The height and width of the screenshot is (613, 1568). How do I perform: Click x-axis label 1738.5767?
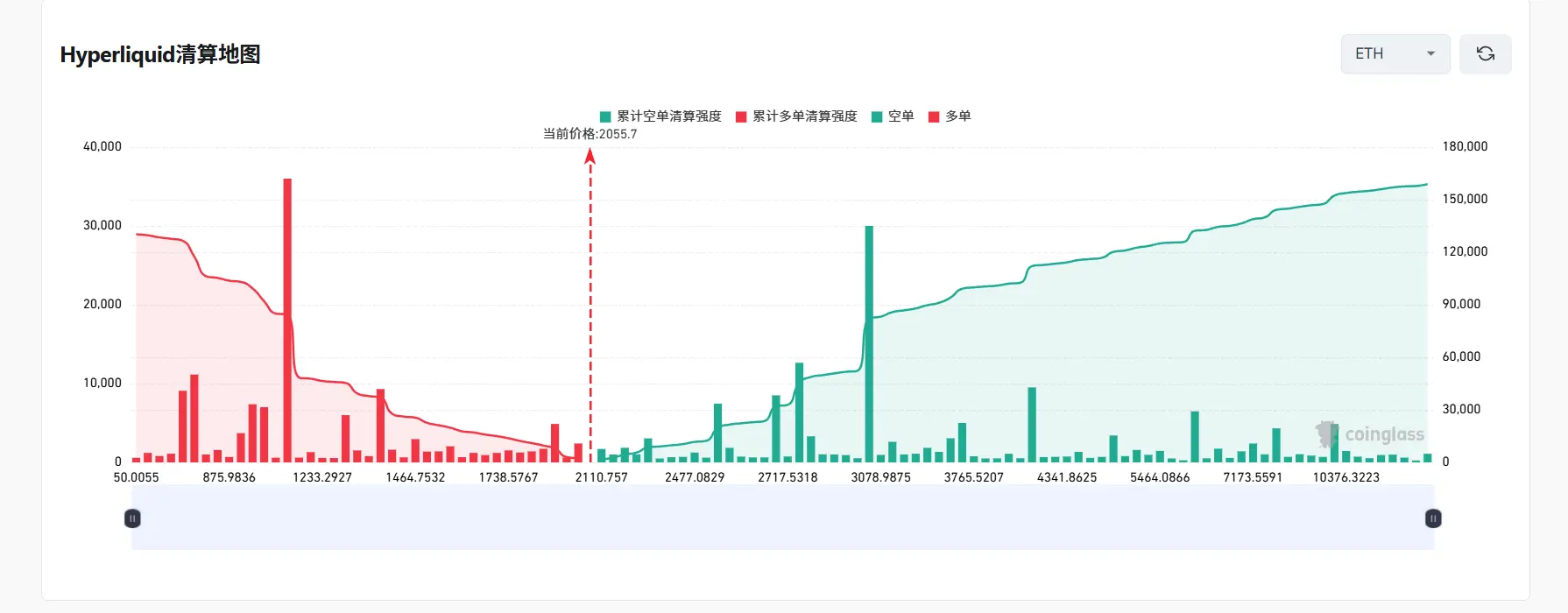click(508, 477)
